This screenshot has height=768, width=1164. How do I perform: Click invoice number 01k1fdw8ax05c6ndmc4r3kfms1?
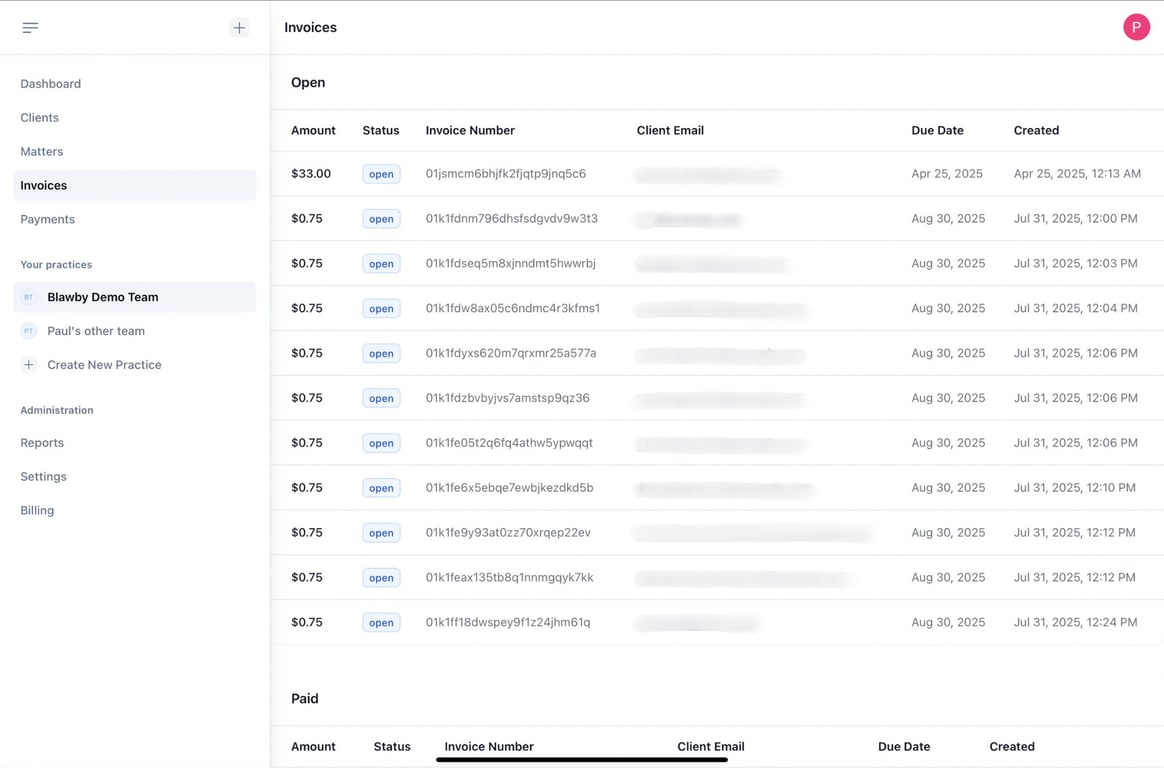(x=513, y=308)
